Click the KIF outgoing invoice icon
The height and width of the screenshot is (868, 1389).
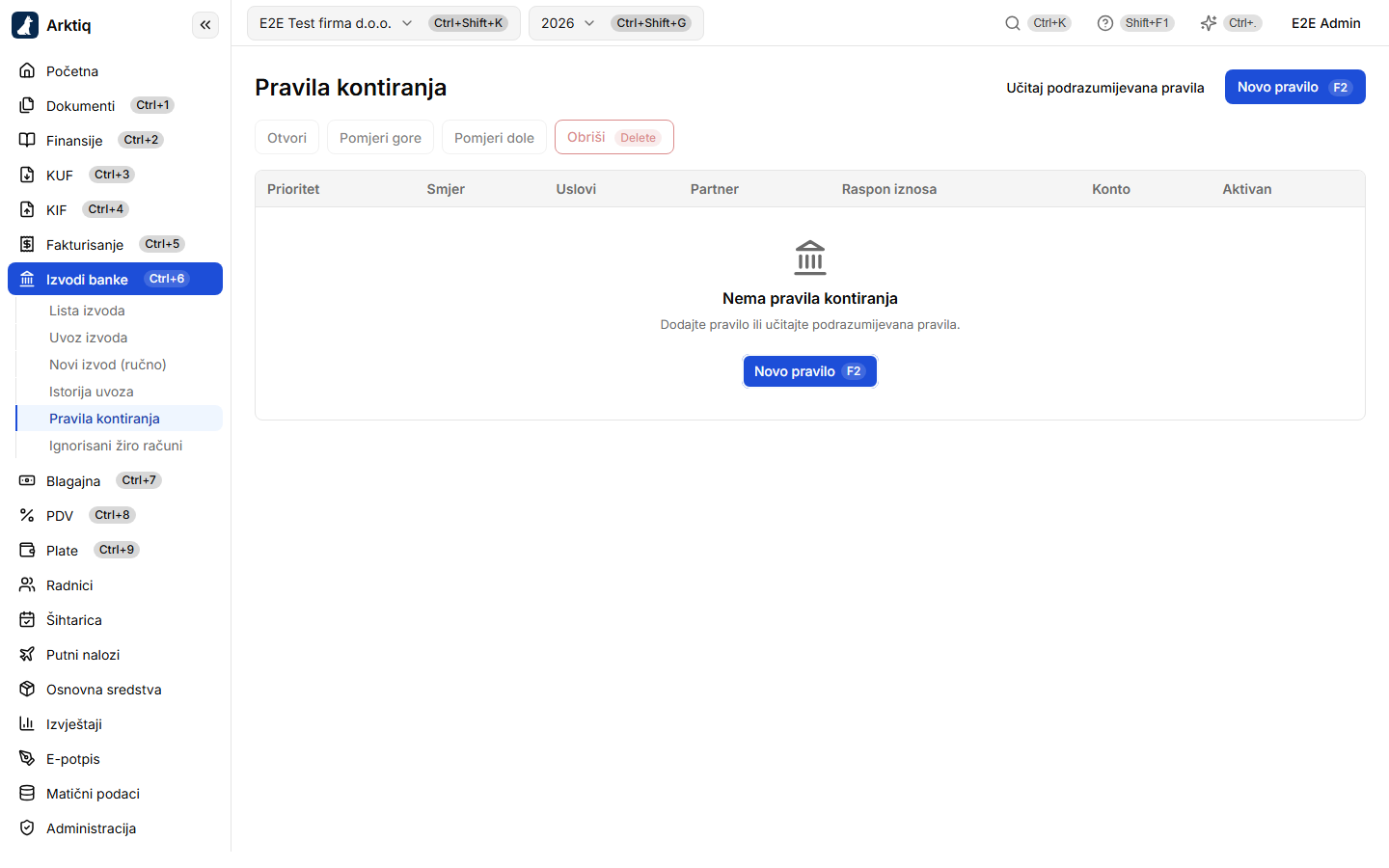(27, 209)
